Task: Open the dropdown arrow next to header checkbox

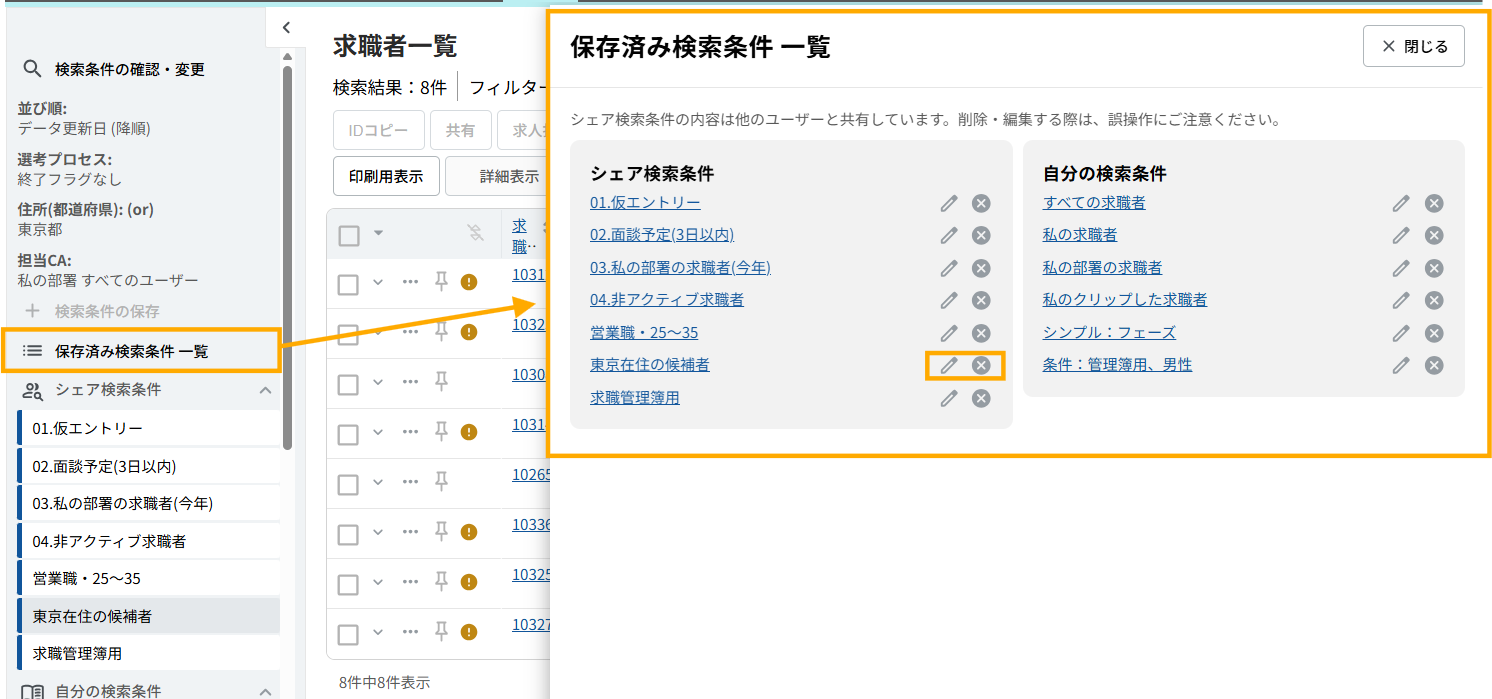Action: coord(378,234)
